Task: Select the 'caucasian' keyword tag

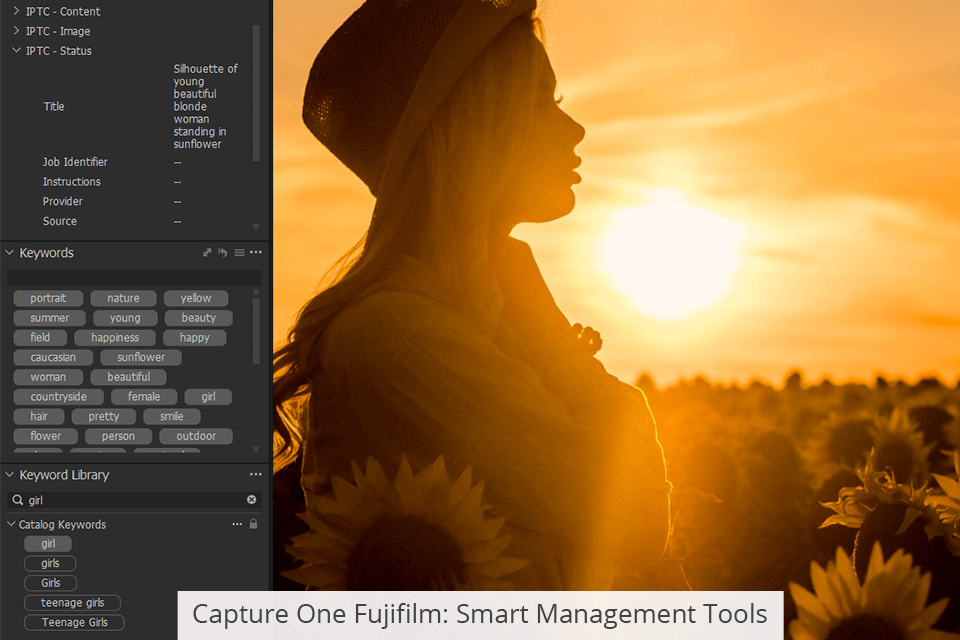Action: pos(53,357)
